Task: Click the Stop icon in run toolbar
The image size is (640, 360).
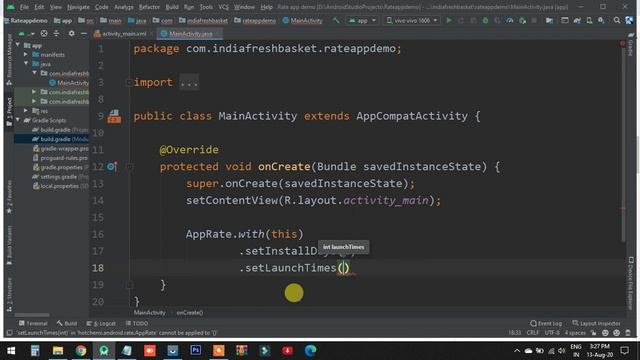Action: tap(534, 20)
